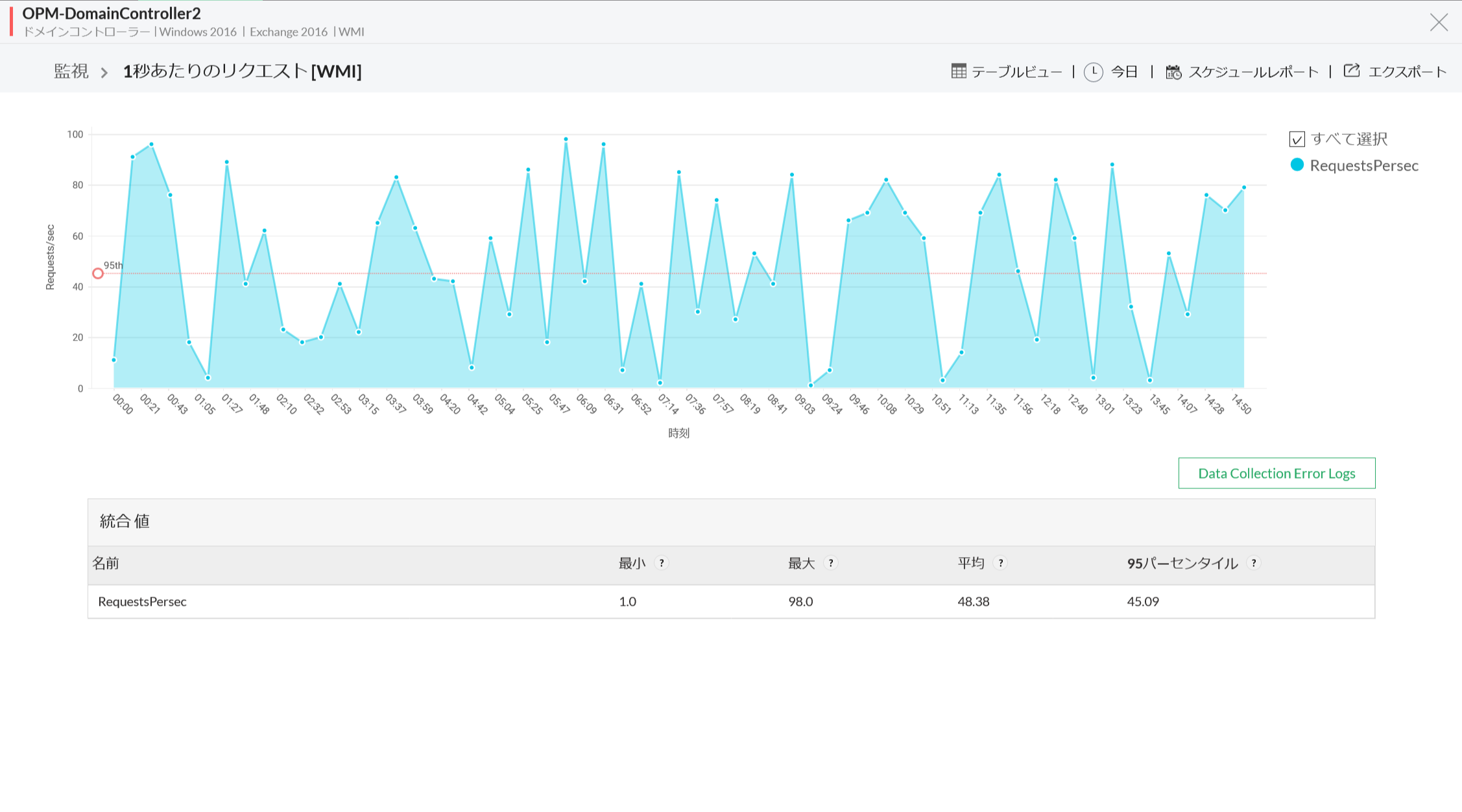1462x812 pixels.
Task: Click help icon next to 平均
Action: coord(1001,563)
